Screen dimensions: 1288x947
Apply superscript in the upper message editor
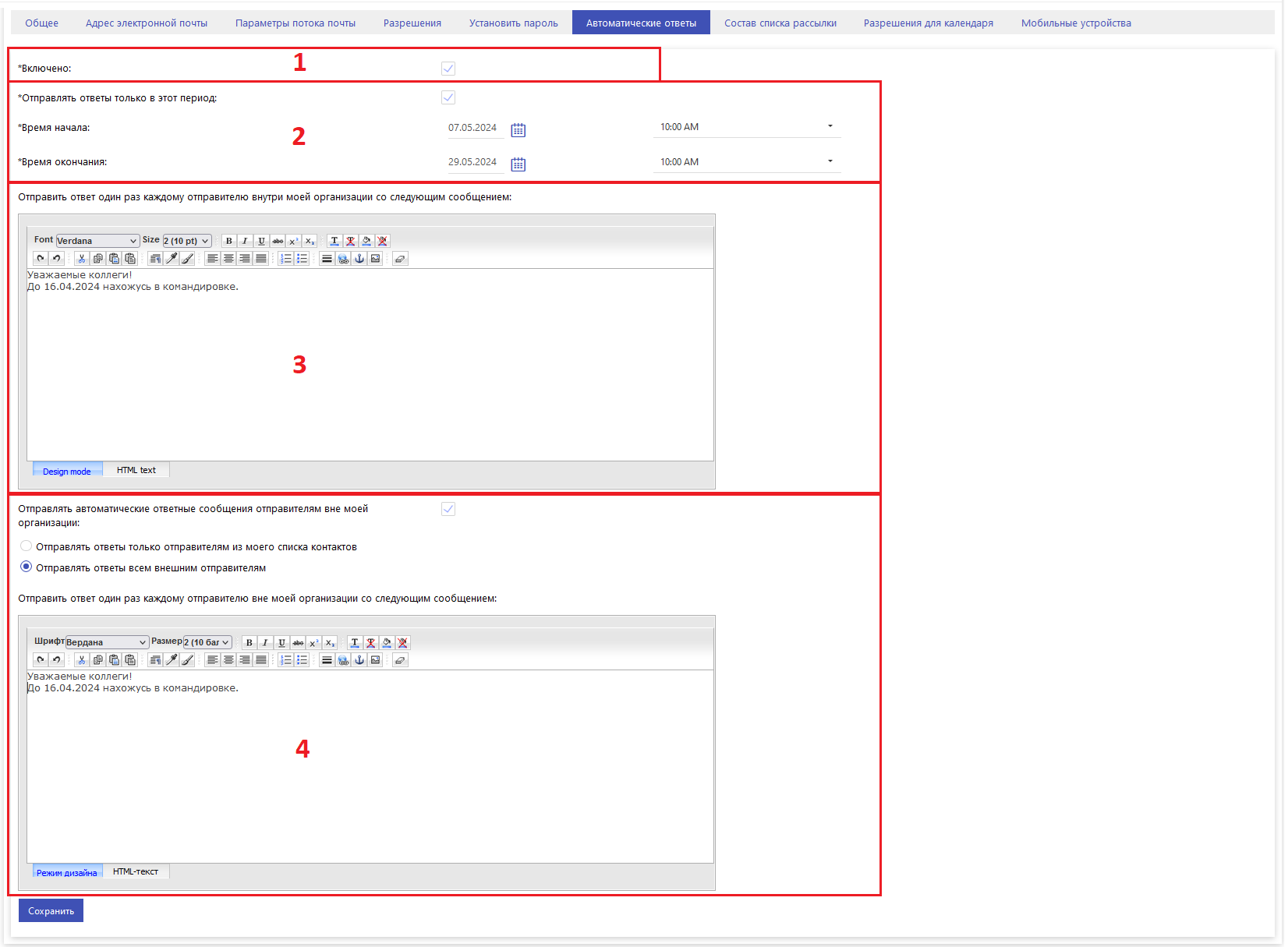[294, 241]
